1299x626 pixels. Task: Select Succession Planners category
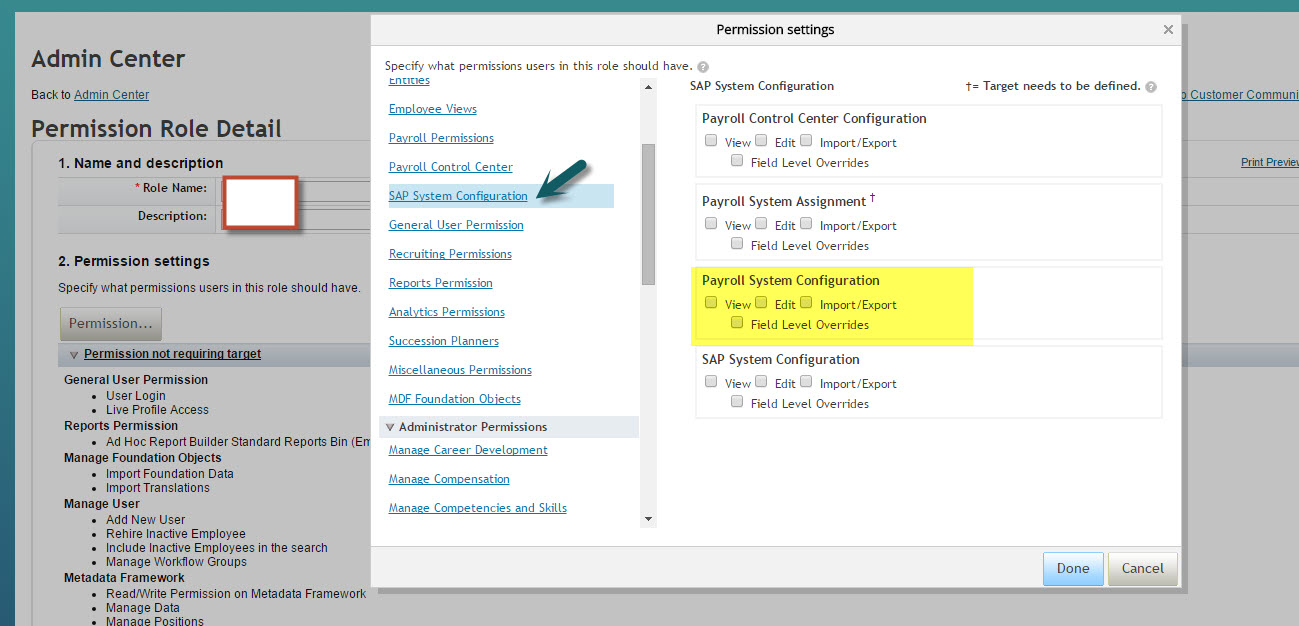pyautogui.click(x=444, y=341)
